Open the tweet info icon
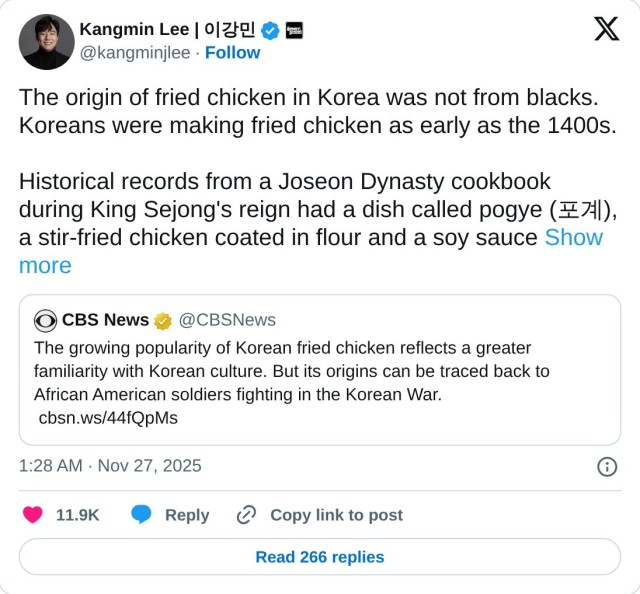 [606, 466]
